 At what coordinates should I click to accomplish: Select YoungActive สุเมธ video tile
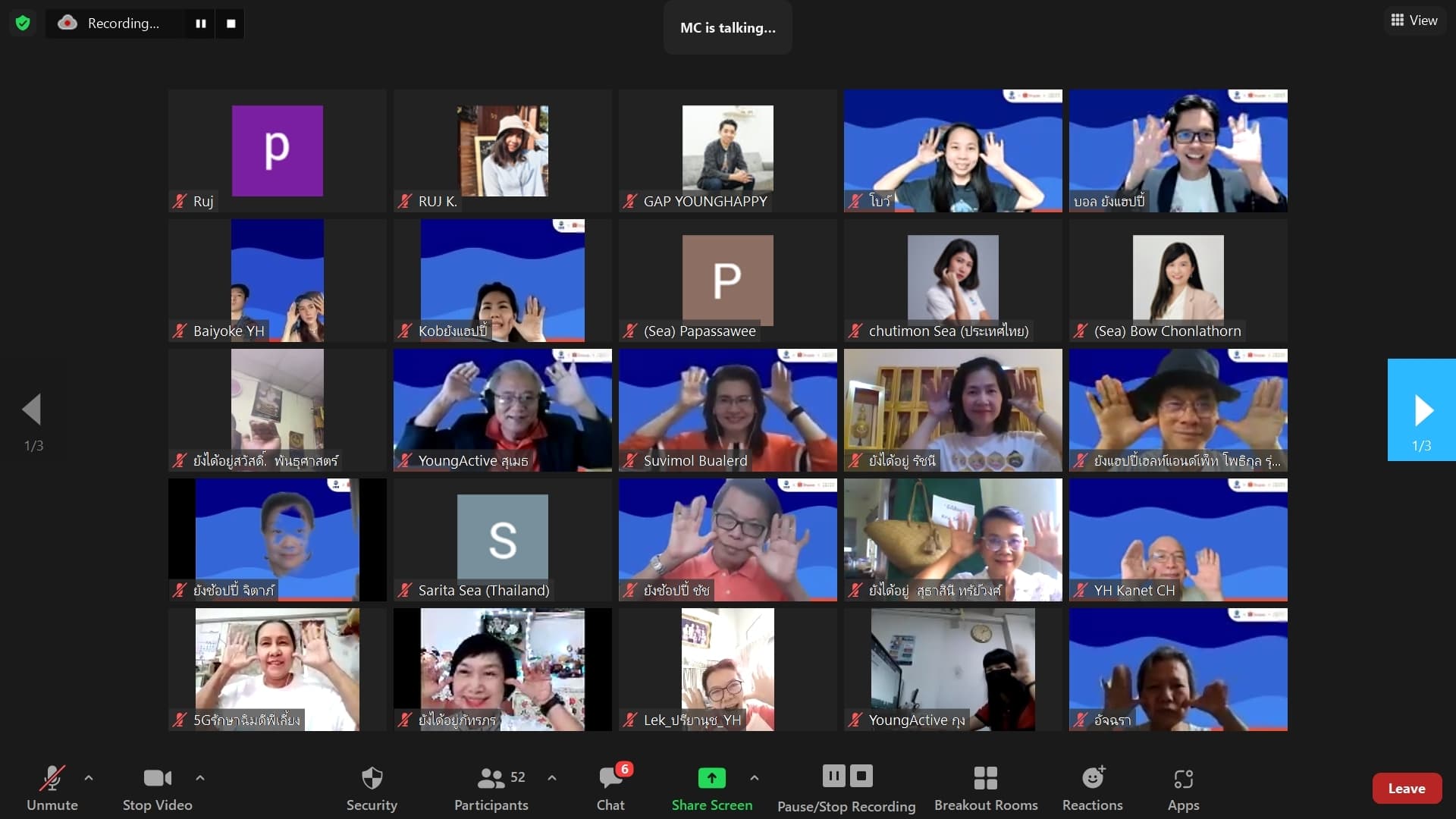(x=503, y=410)
